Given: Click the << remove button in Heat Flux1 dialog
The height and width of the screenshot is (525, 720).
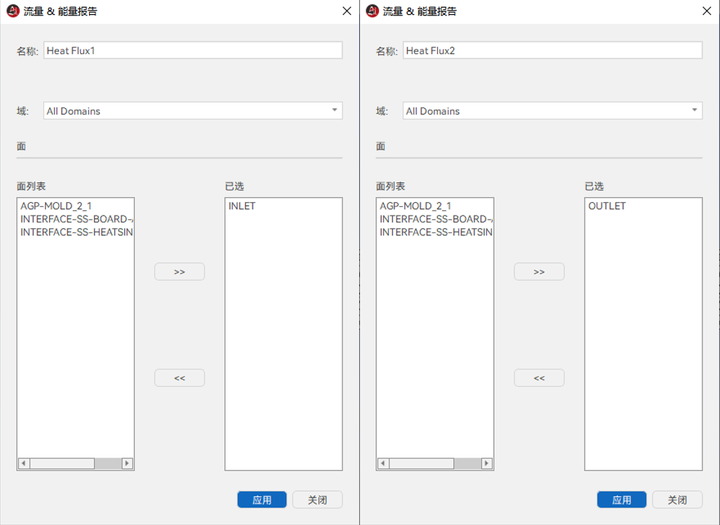Looking at the screenshot, I should pyautogui.click(x=180, y=378).
